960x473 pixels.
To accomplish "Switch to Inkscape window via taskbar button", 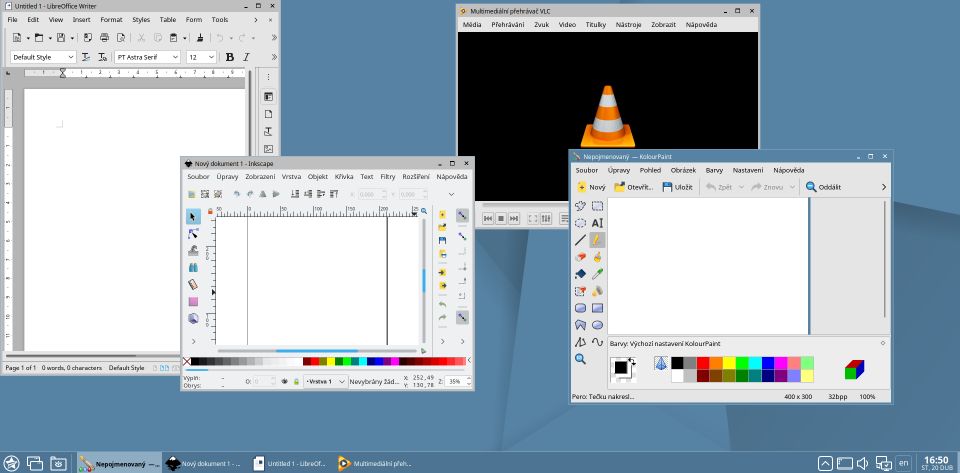I will (x=204, y=464).
